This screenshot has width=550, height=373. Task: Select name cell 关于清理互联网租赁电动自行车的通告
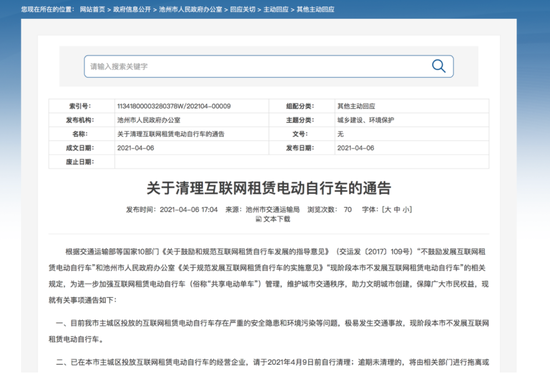coord(171,134)
